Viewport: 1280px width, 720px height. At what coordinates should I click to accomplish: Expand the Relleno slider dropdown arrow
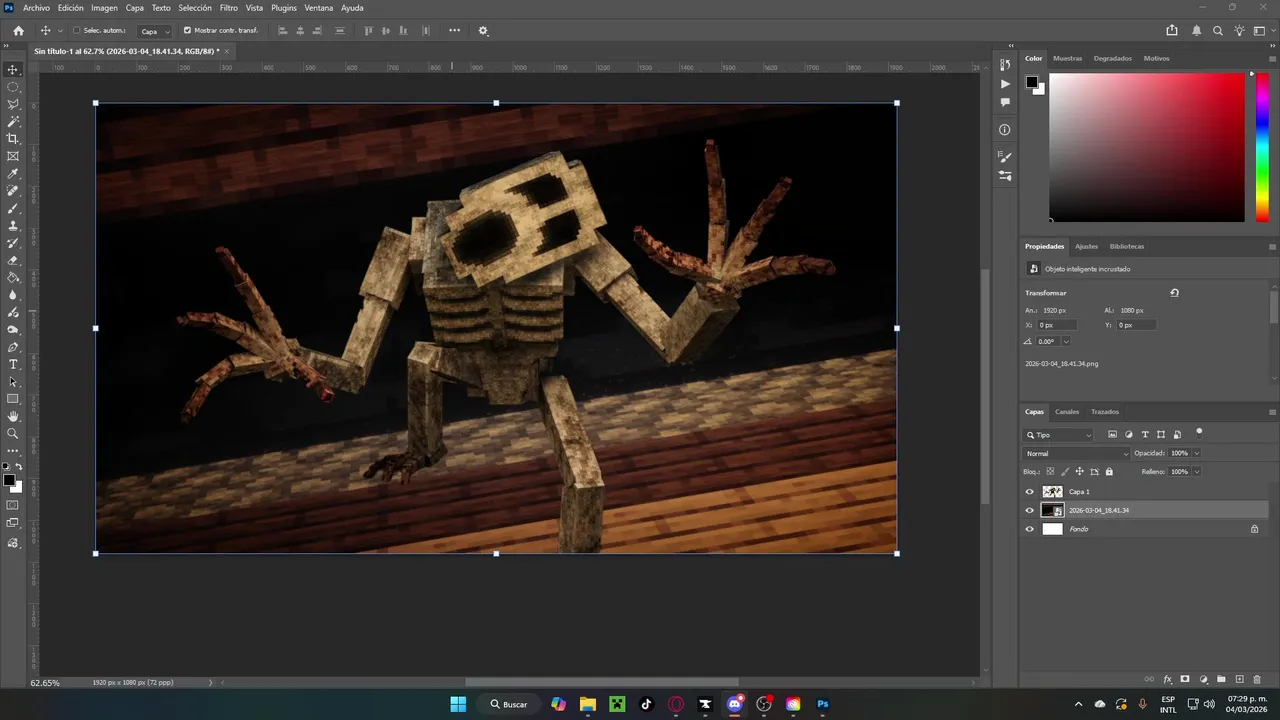(1196, 472)
